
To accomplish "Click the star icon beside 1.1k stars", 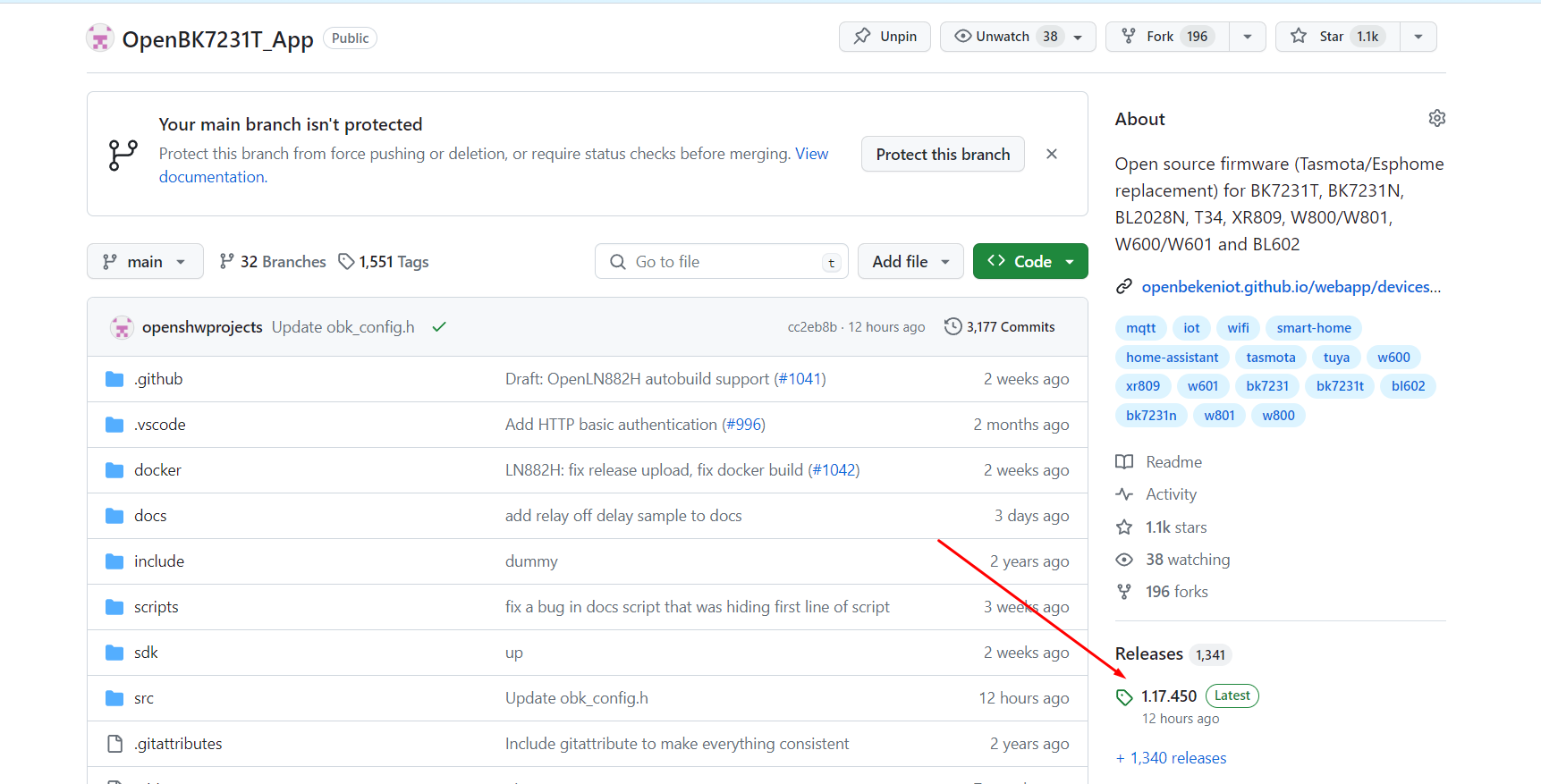I will tap(1124, 527).
